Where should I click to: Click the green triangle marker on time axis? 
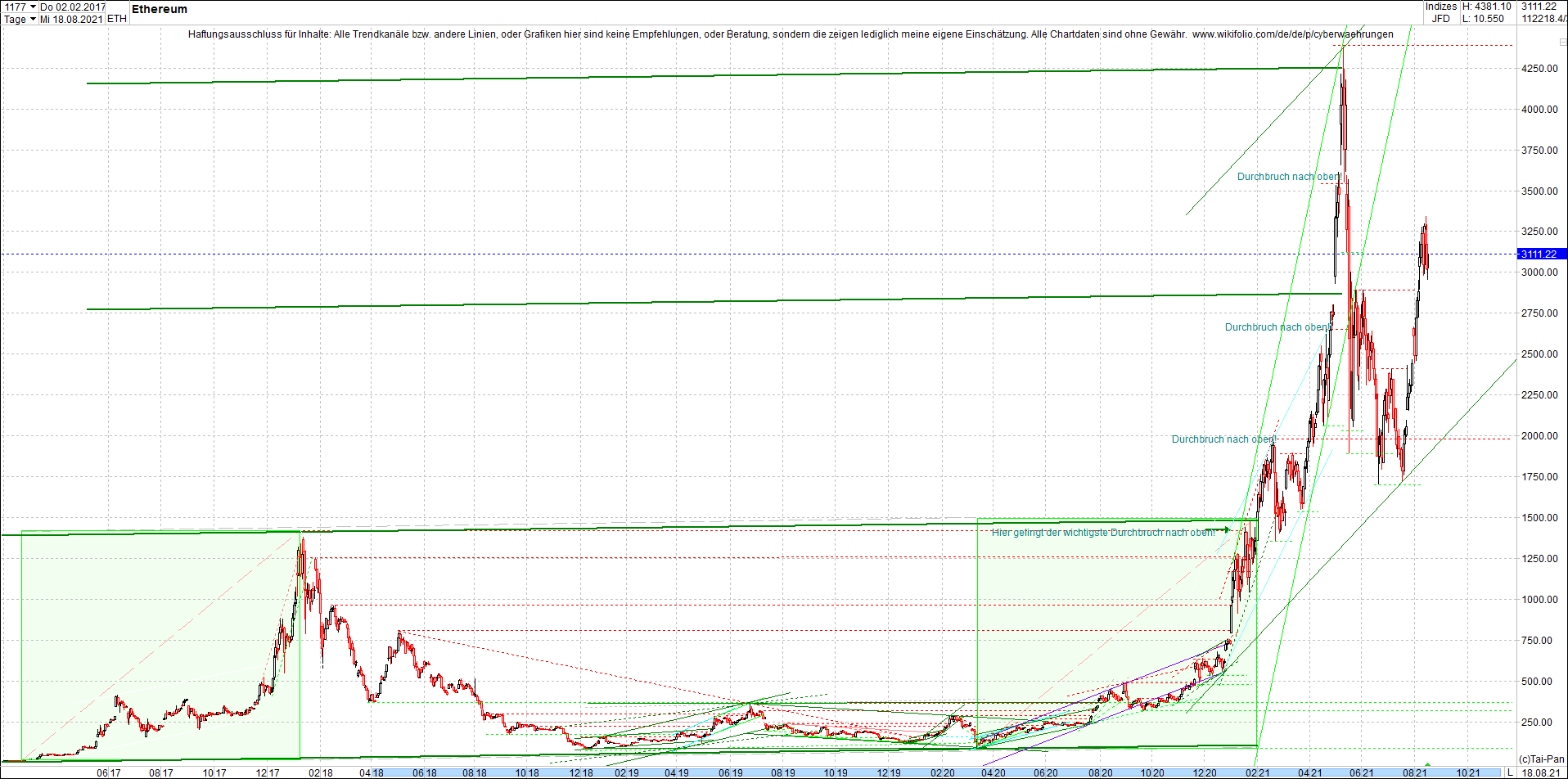click(1428, 766)
